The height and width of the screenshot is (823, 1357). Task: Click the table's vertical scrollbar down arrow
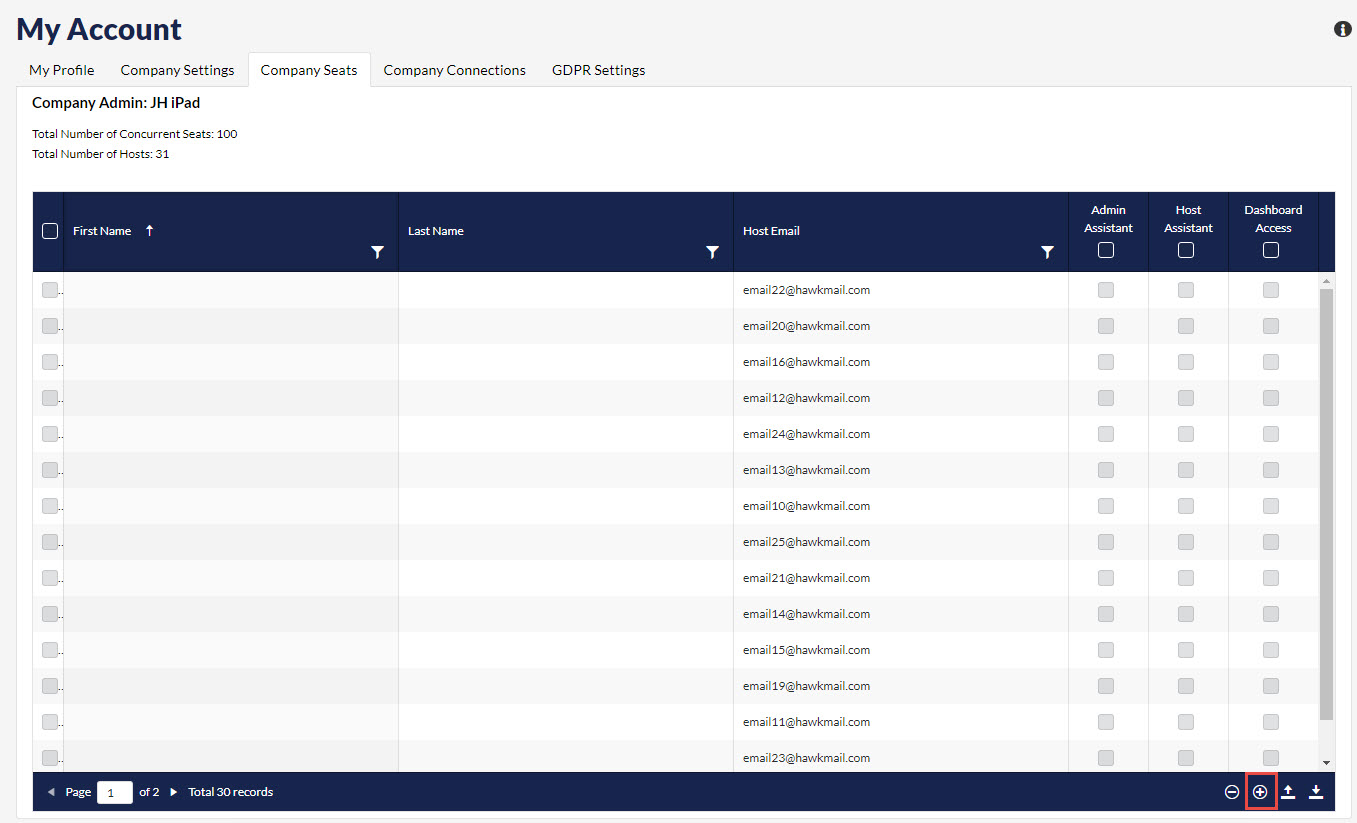(x=1327, y=763)
